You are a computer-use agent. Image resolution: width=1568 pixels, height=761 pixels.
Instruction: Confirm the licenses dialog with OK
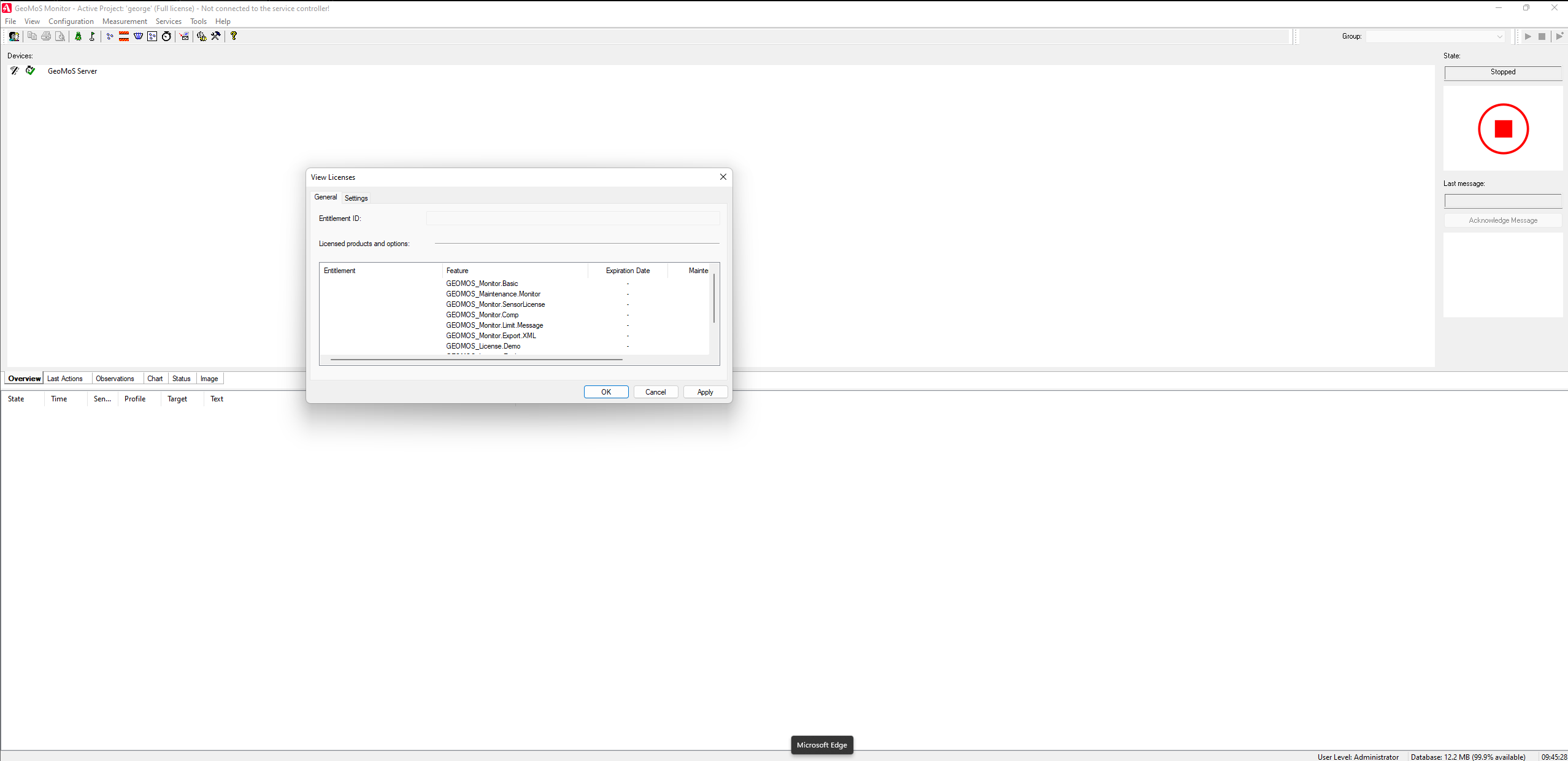tap(606, 392)
